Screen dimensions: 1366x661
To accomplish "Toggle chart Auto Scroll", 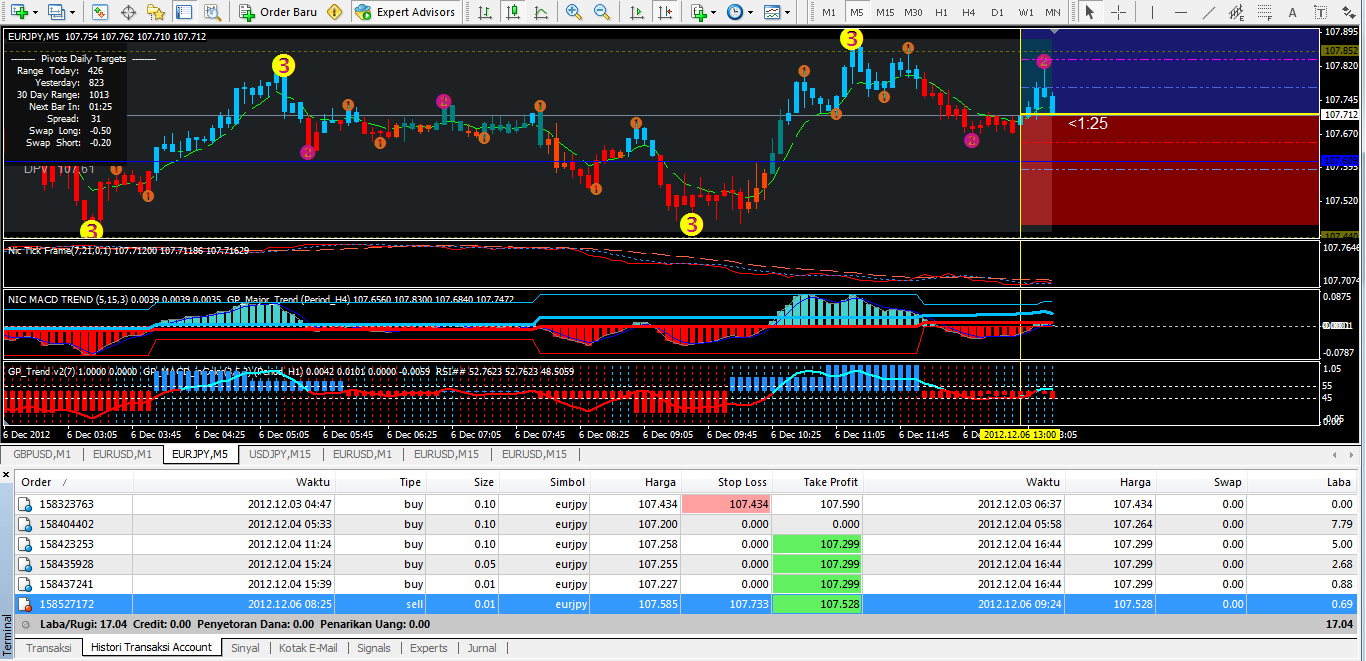I will point(638,12).
